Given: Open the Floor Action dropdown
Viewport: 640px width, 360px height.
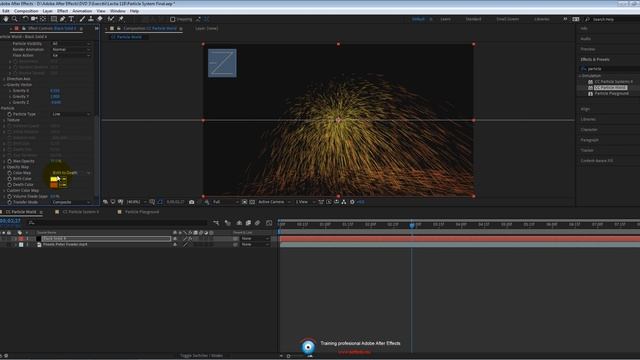Looking at the screenshot, I should [71, 55].
